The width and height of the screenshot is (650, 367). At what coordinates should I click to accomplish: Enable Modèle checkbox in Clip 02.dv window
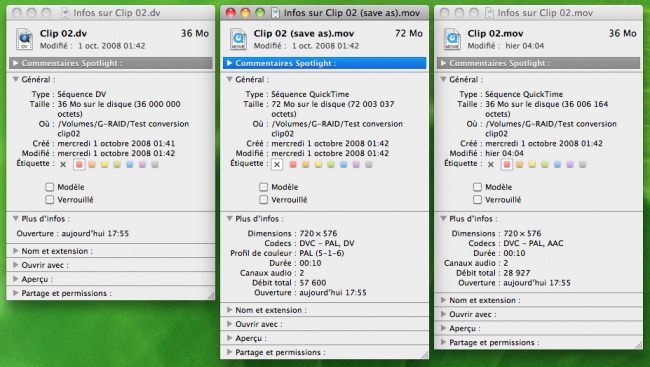(x=50, y=187)
